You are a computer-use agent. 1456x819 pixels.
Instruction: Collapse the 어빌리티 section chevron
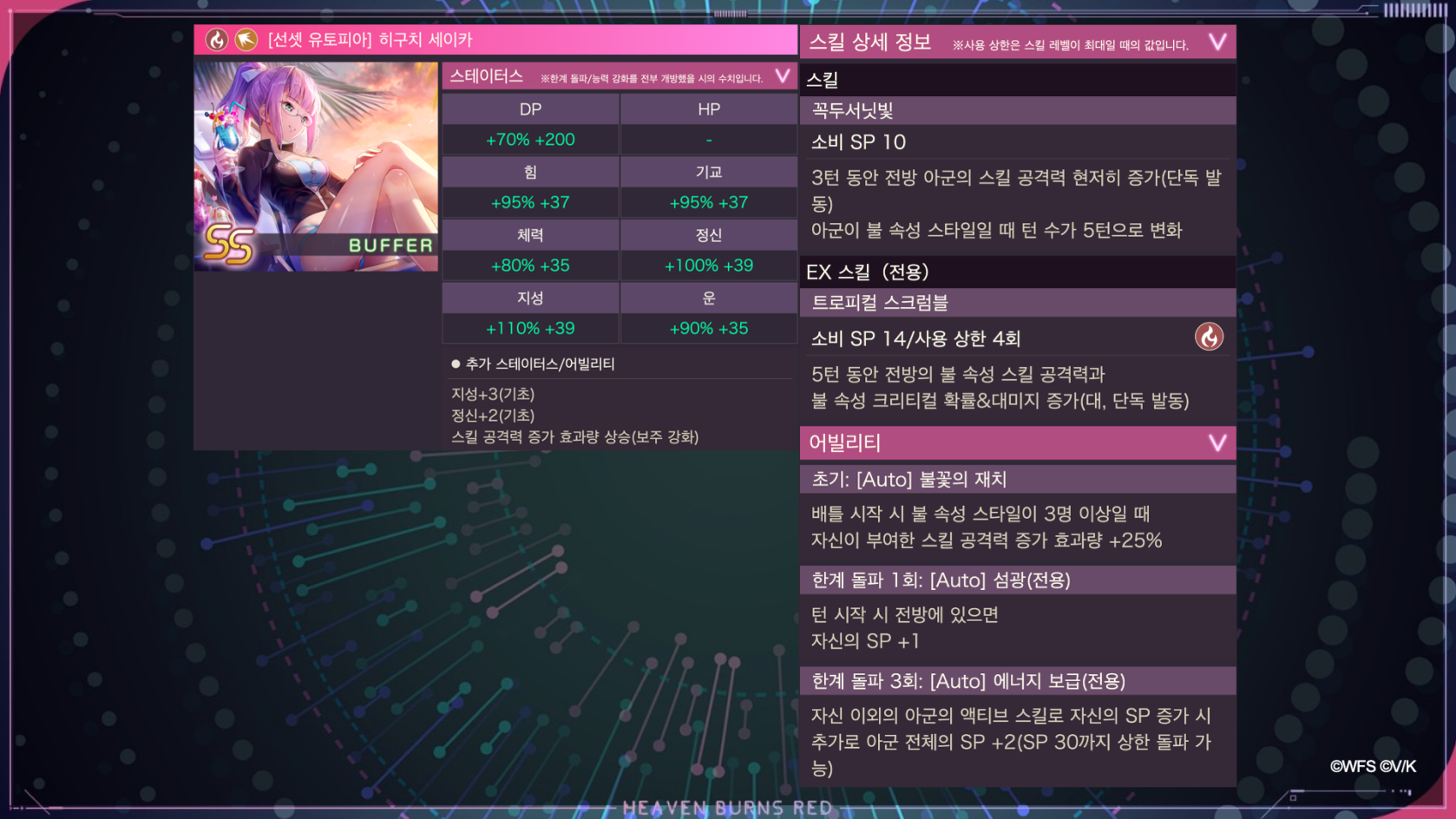tap(1217, 443)
